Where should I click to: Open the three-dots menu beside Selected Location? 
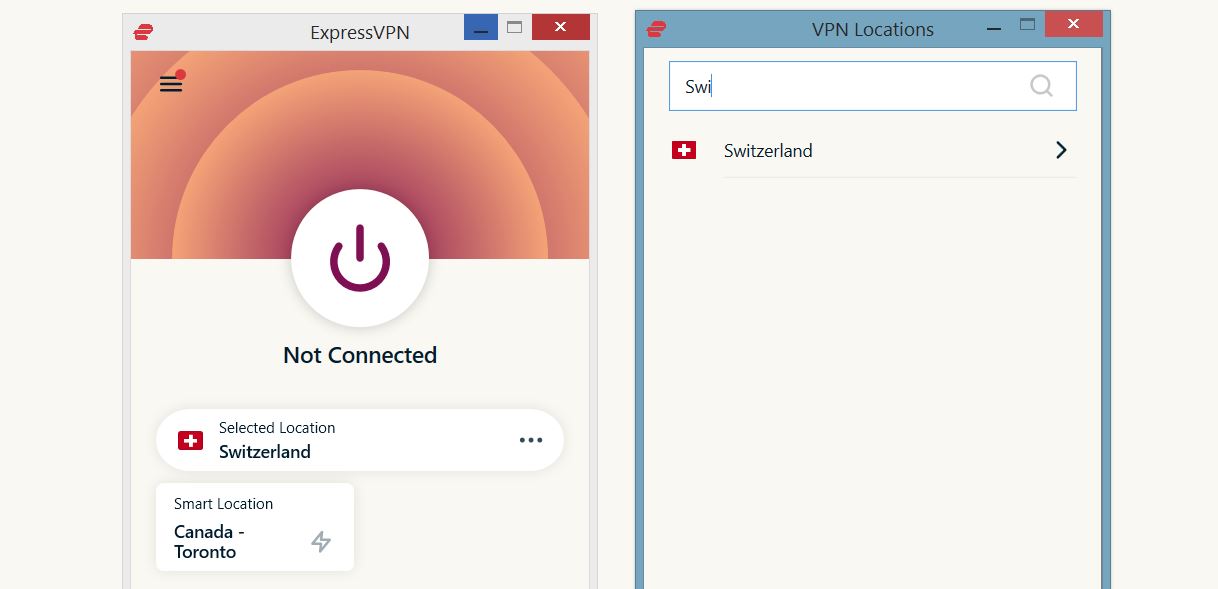tap(531, 440)
